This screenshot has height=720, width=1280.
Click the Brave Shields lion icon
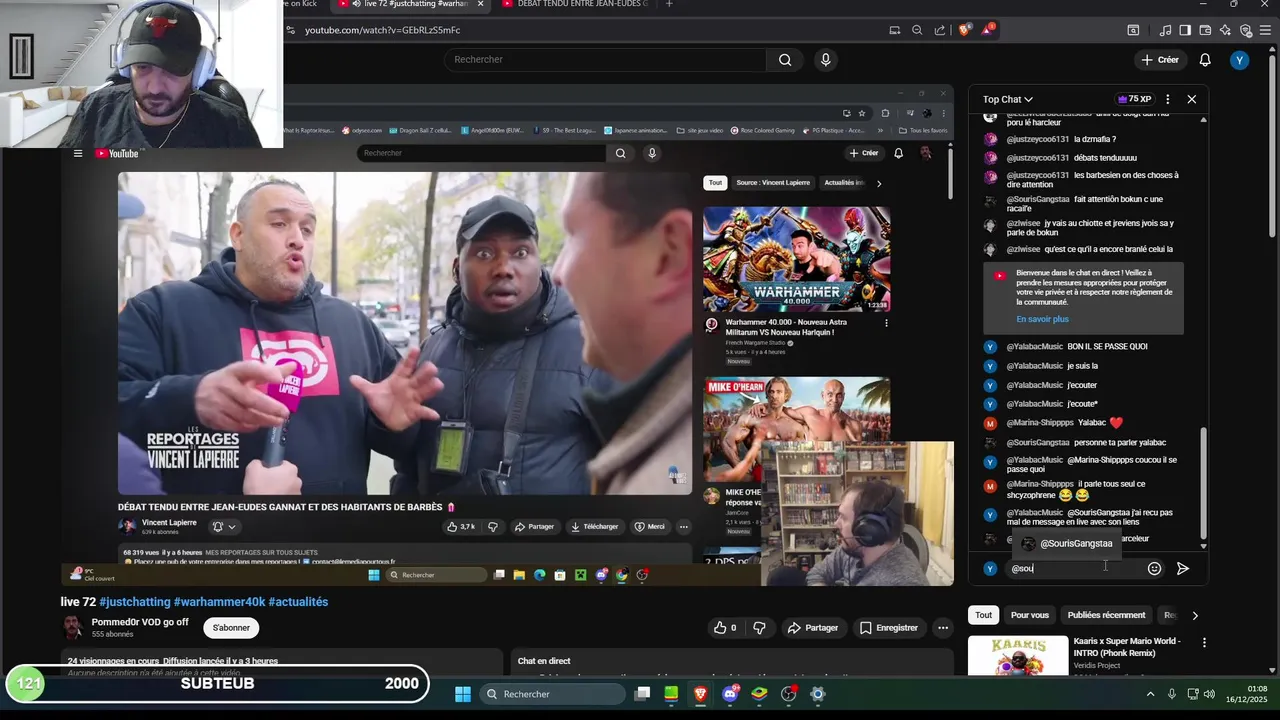coord(964,30)
